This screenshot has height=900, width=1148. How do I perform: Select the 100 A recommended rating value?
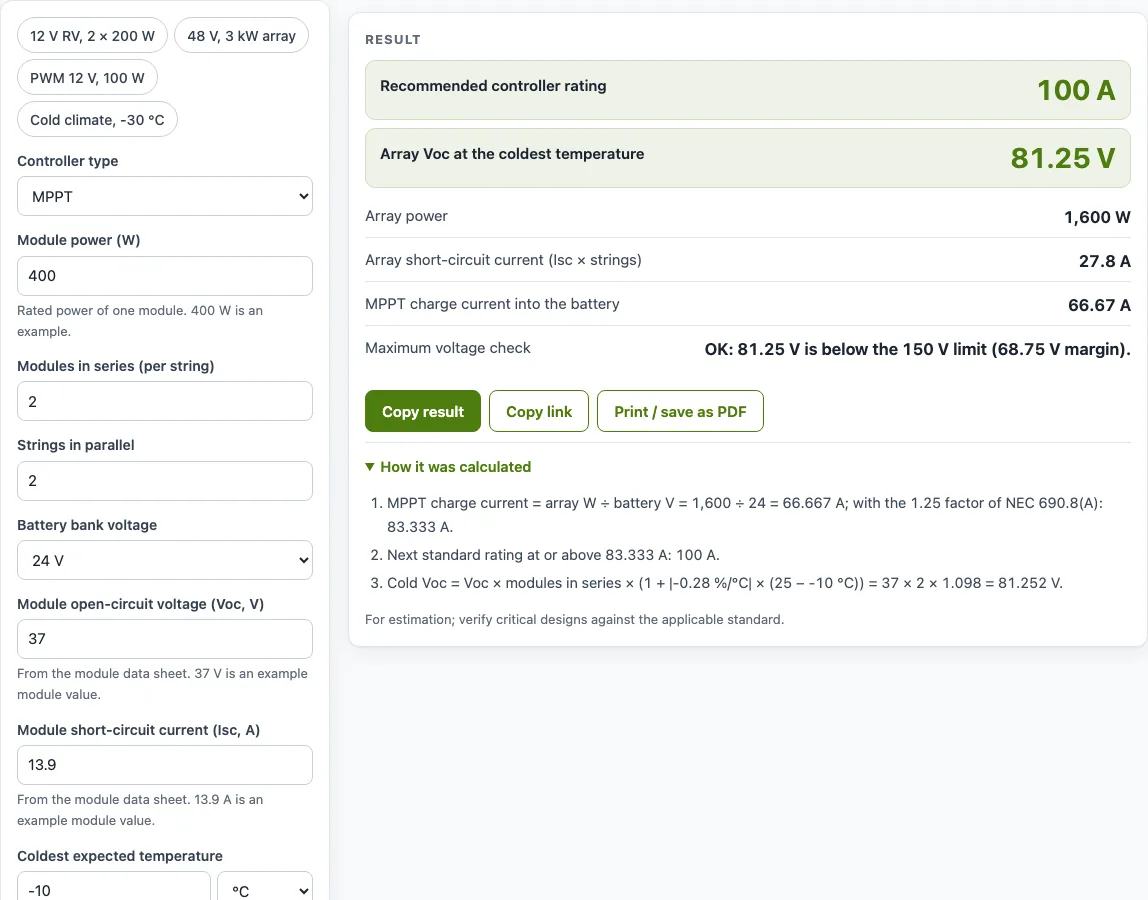1076,90
